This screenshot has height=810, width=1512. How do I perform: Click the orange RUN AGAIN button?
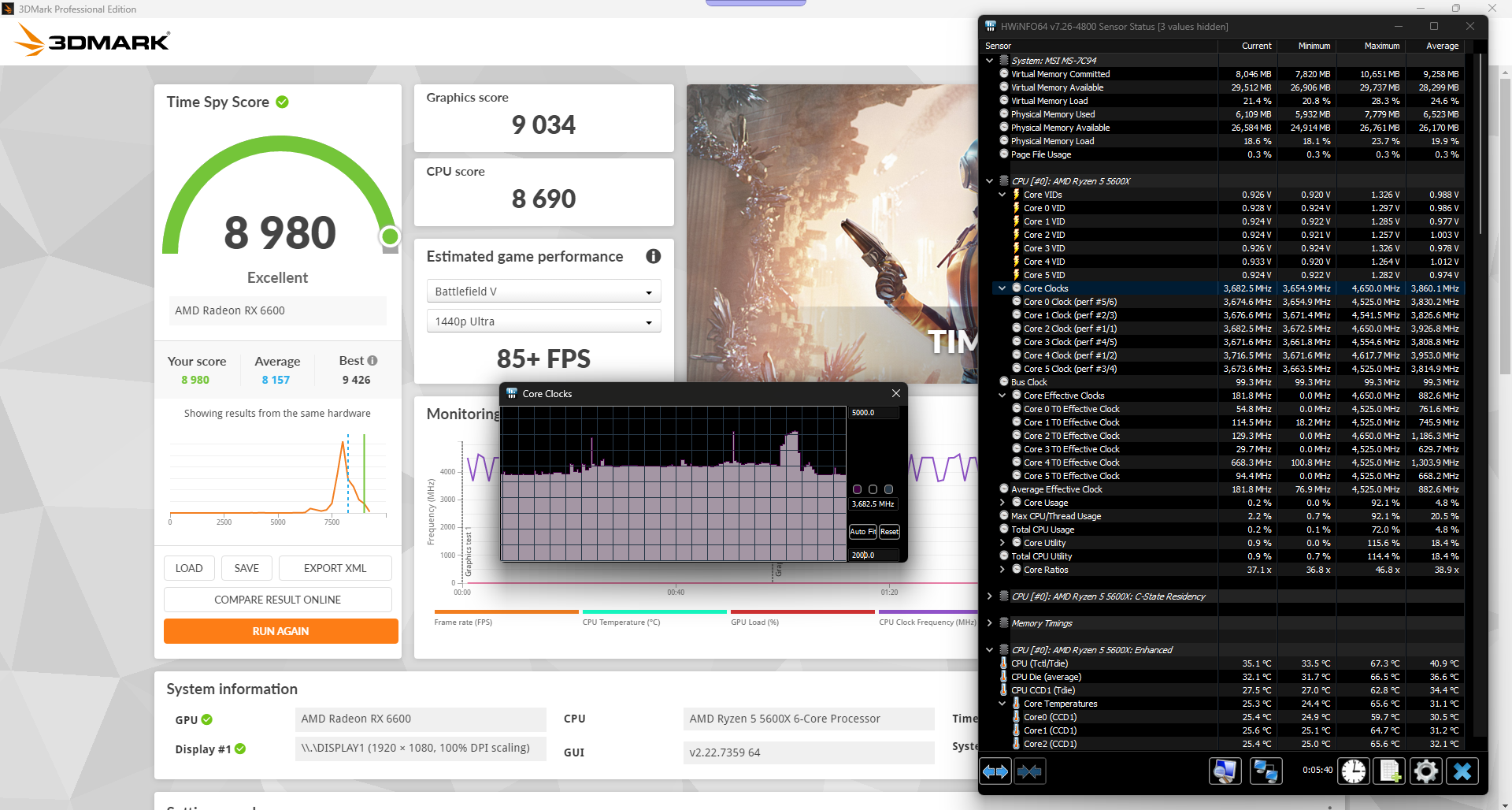281,631
